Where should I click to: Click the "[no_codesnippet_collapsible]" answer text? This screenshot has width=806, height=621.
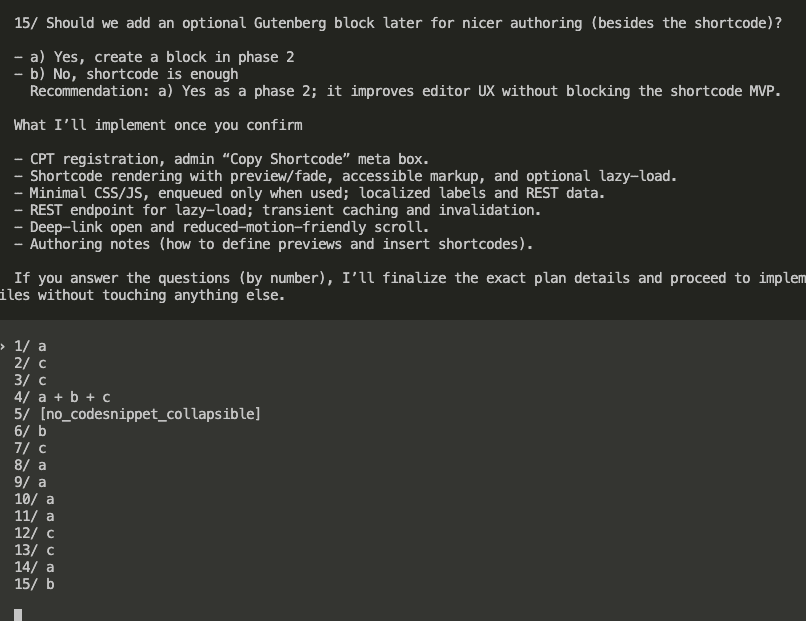tap(149, 414)
